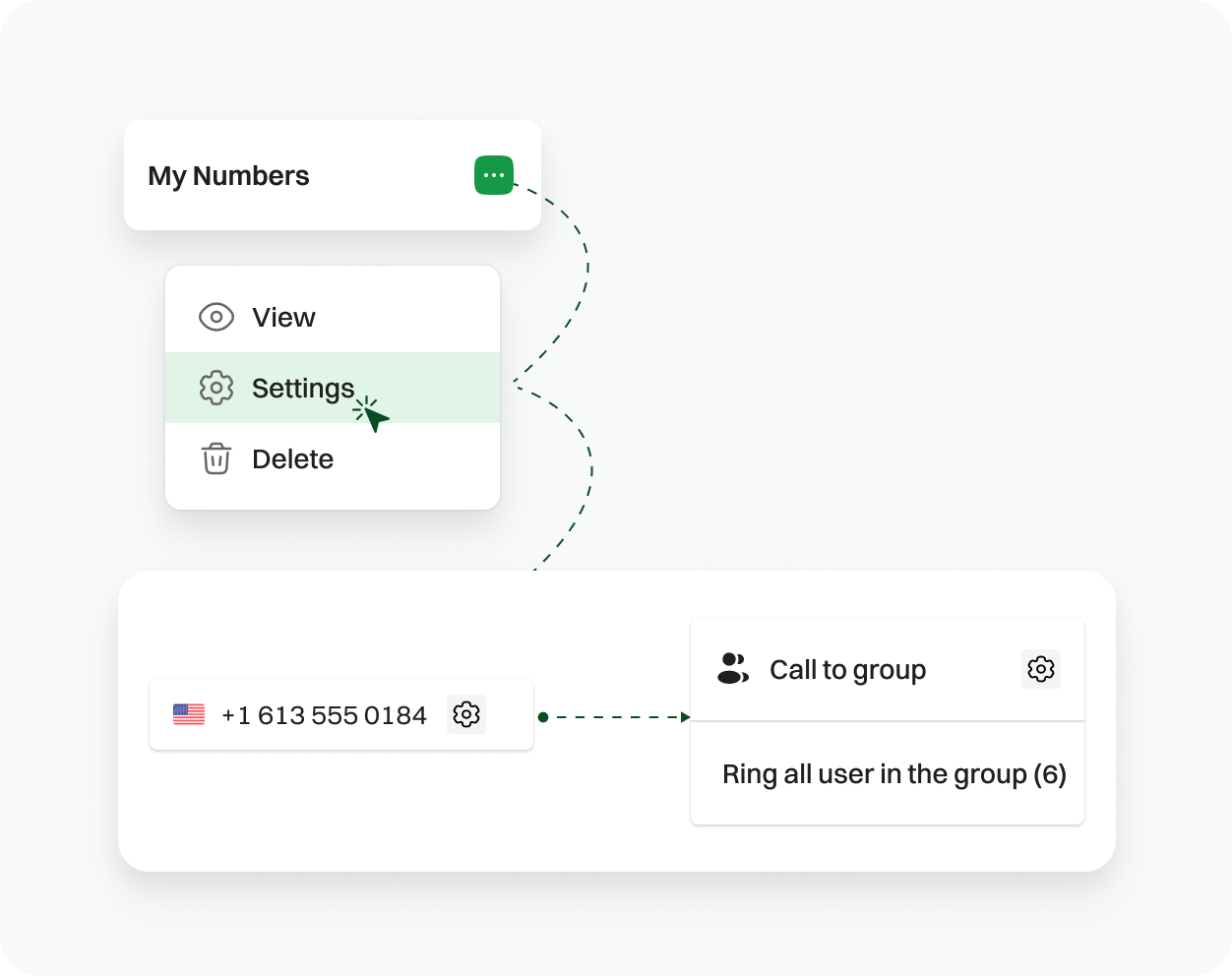Open the gear in Call to group card
Image resolution: width=1232 pixels, height=976 pixels.
(x=1040, y=669)
